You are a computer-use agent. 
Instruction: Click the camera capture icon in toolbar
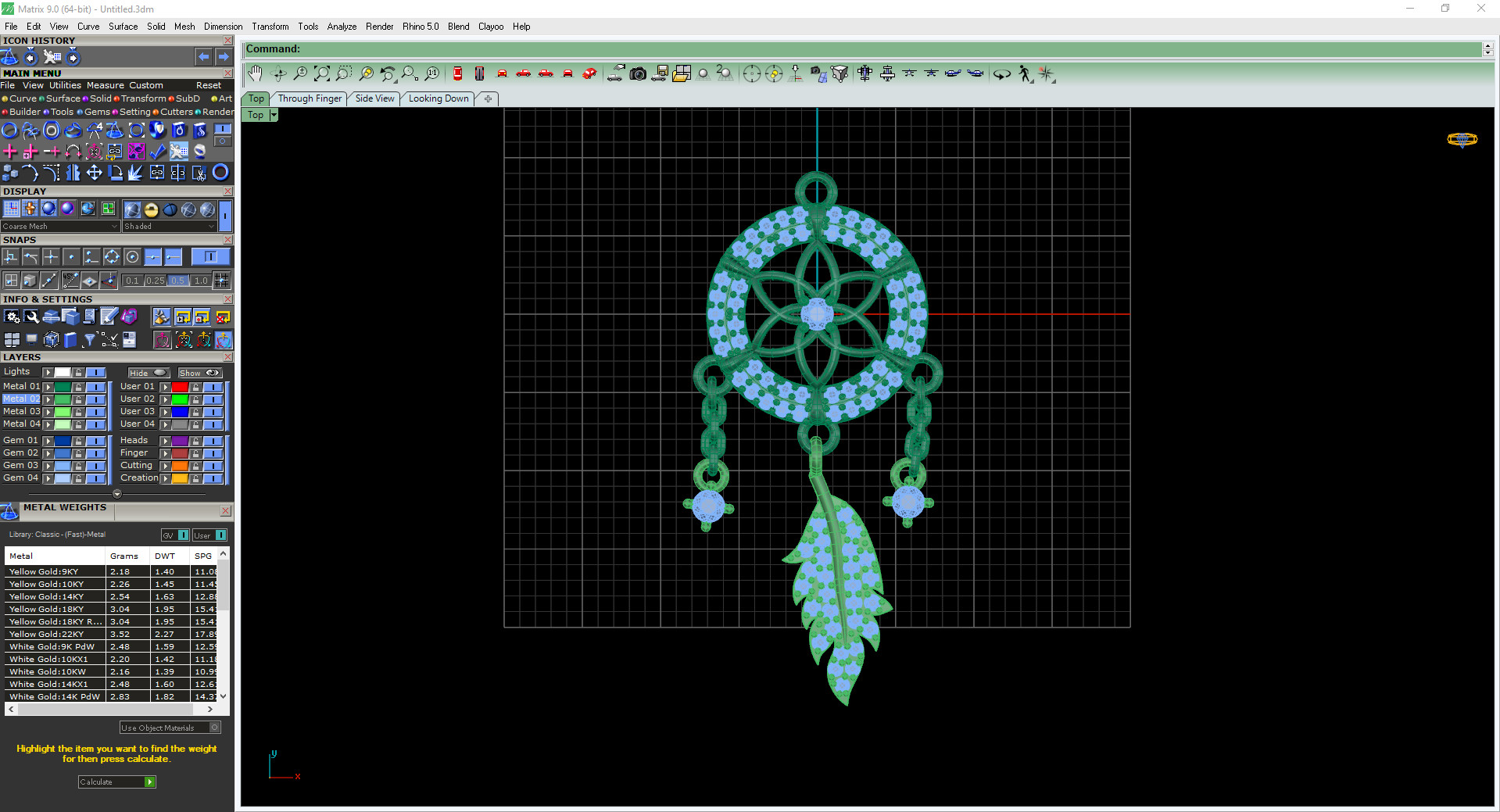638,73
